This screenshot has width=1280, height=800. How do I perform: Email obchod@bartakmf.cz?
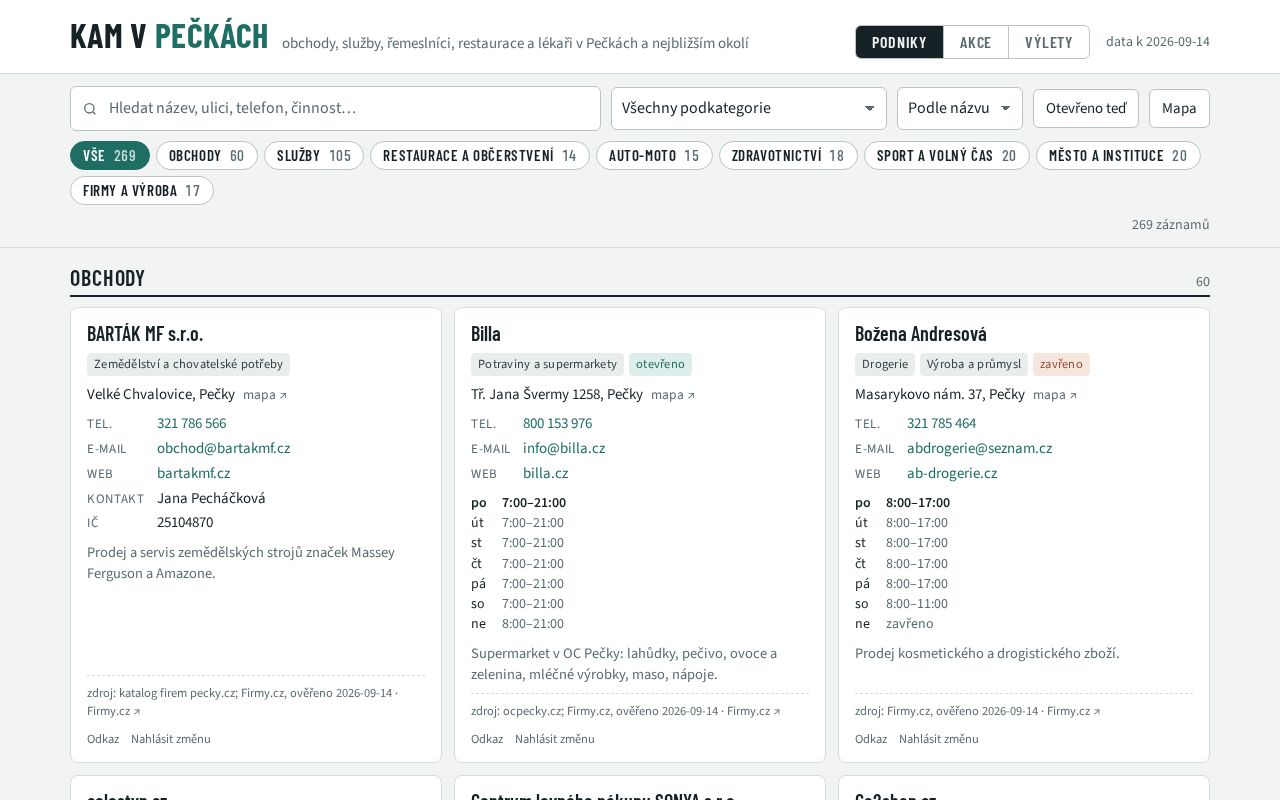click(223, 448)
